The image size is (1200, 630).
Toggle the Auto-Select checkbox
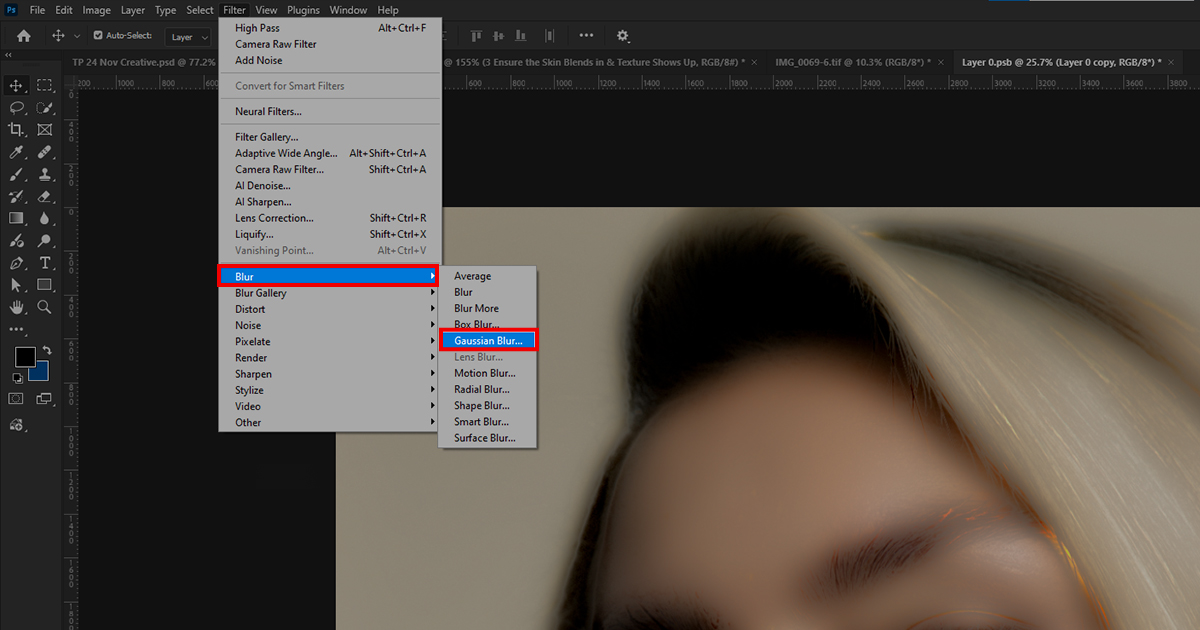[x=98, y=36]
